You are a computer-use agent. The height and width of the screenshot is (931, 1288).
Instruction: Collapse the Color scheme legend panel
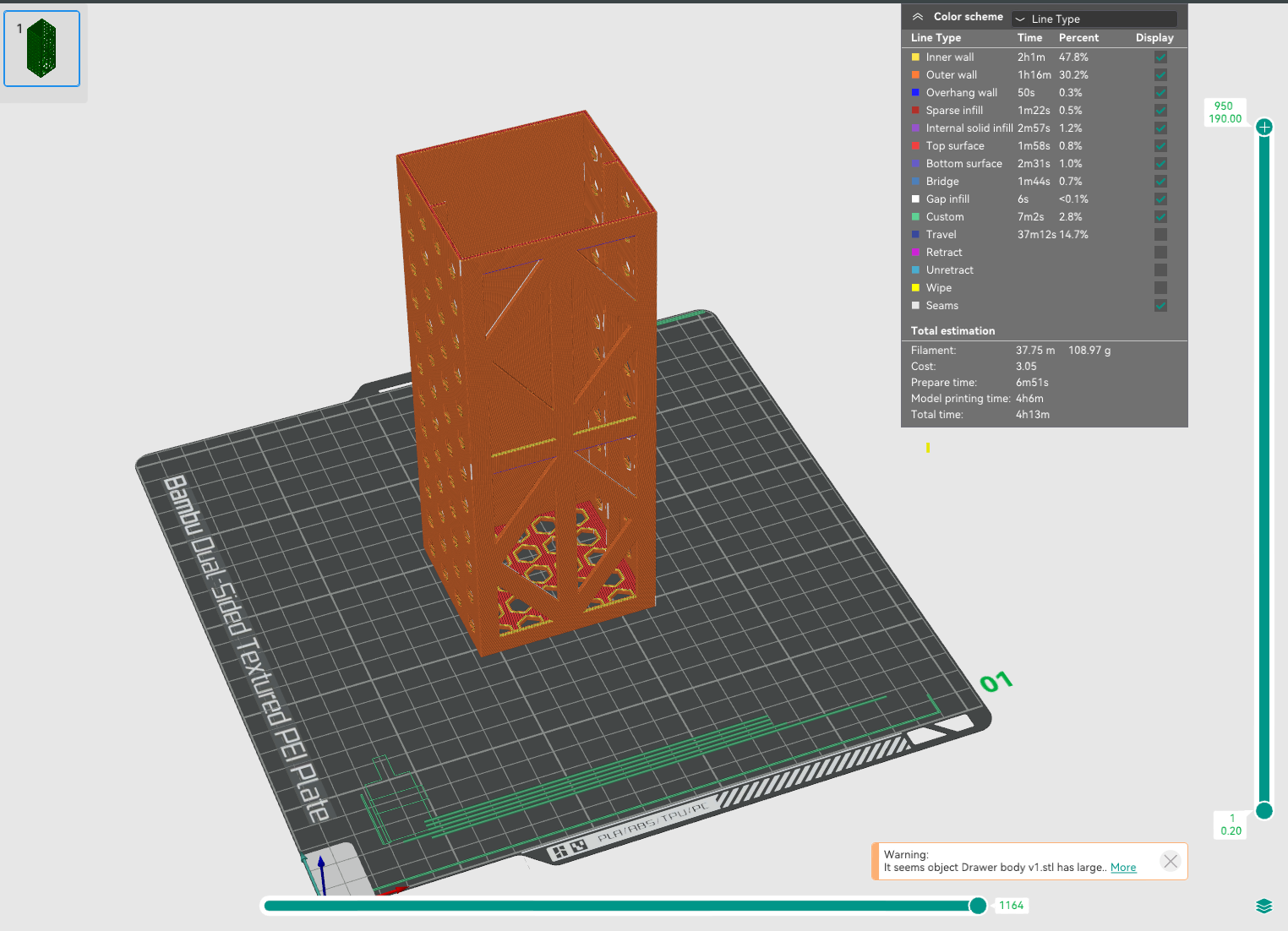[918, 17]
